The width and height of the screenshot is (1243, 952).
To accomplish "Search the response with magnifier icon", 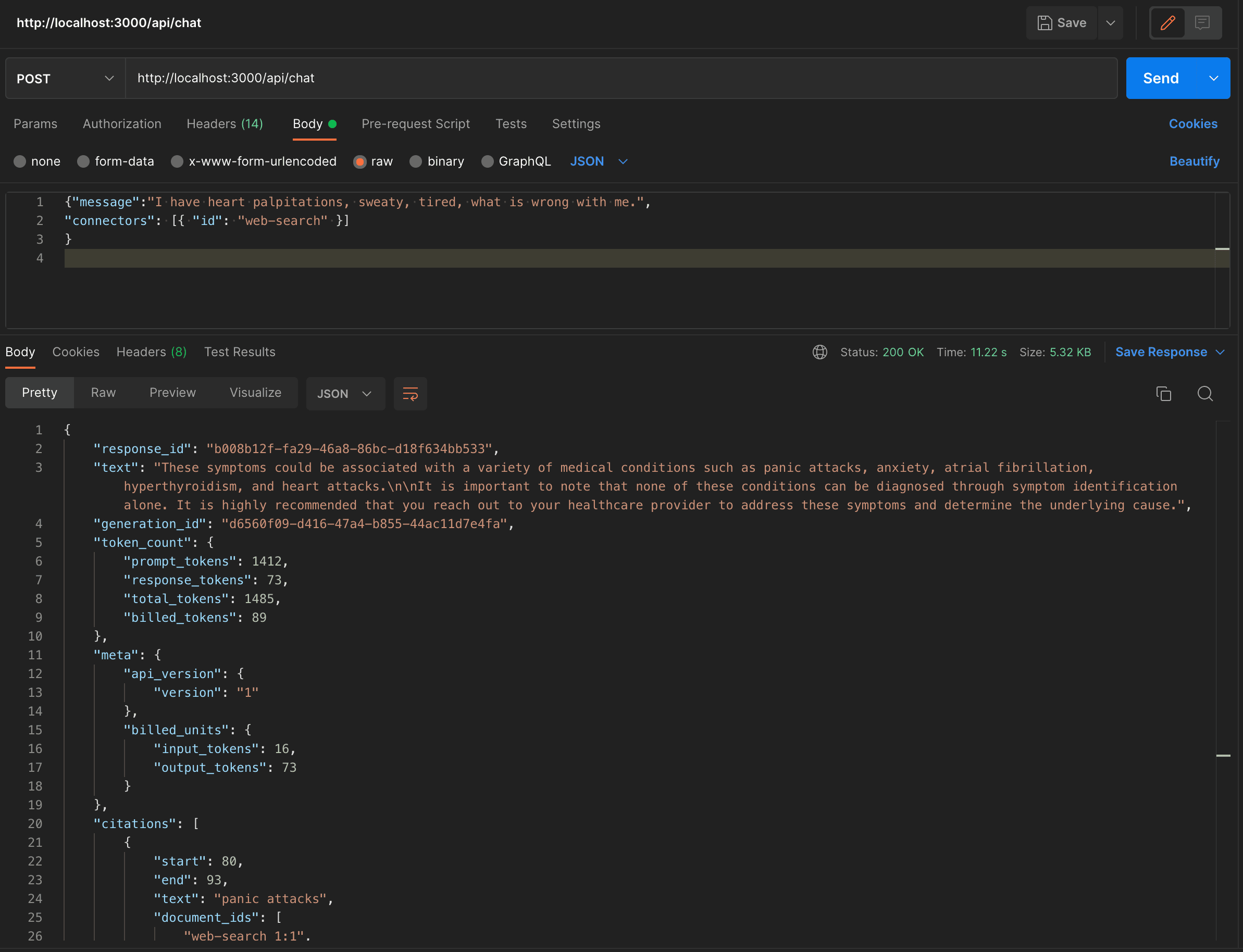I will [1205, 393].
